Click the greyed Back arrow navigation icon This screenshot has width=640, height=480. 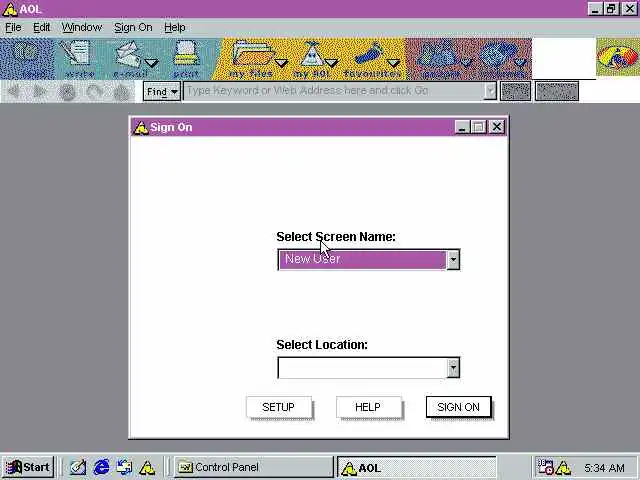(x=13, y=91)
